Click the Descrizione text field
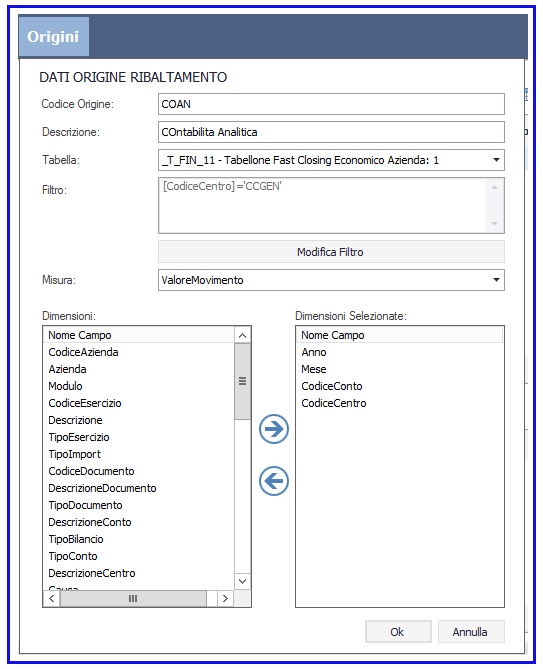This screenshot has height=669, width=543. [x=331, y=132]
